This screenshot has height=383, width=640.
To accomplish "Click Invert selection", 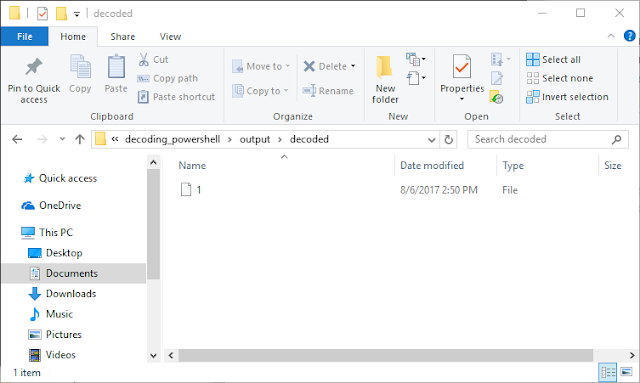I will coord(567,97).
